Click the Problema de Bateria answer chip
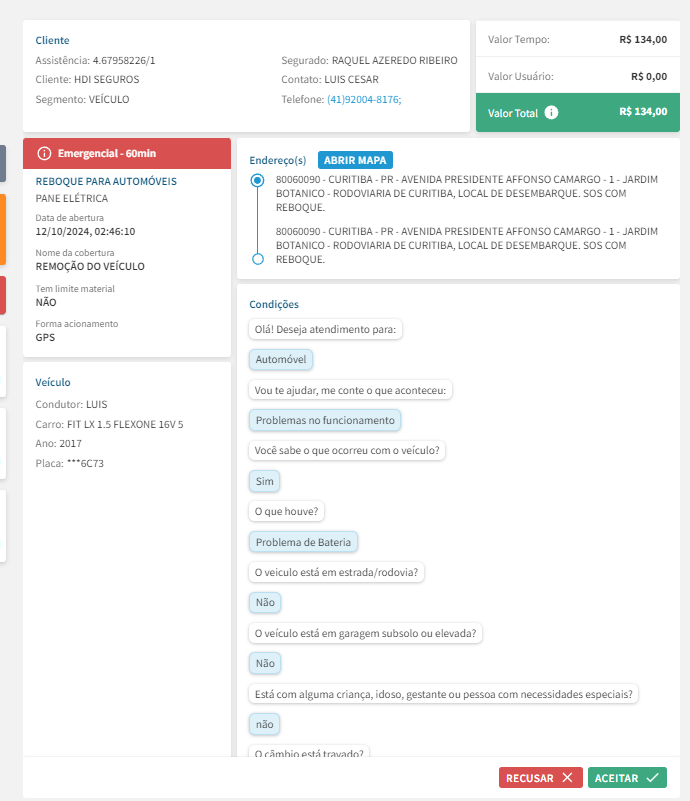The image size is (690, 801). (x=303, y=542)
